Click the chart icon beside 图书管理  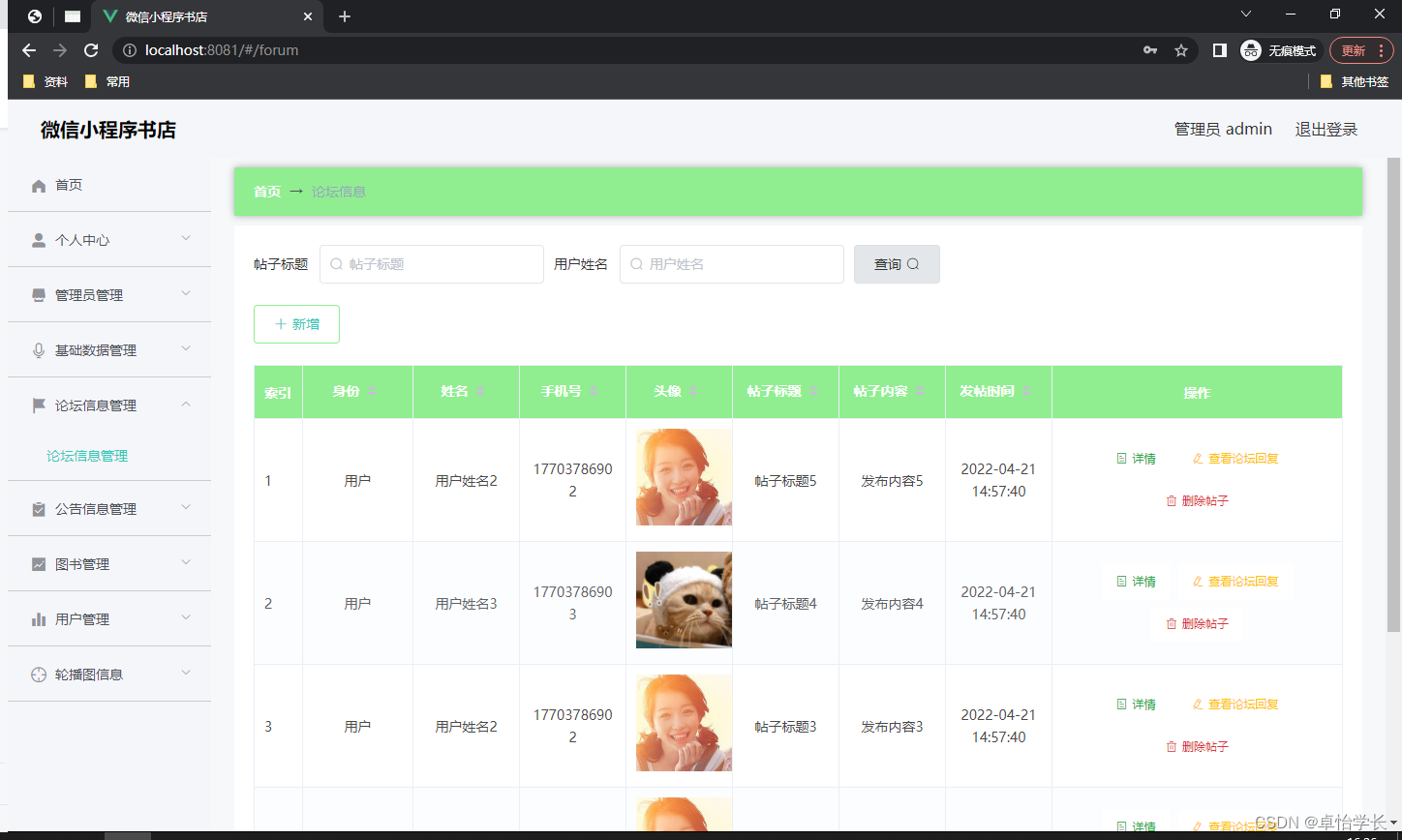(x=39, y=564)
